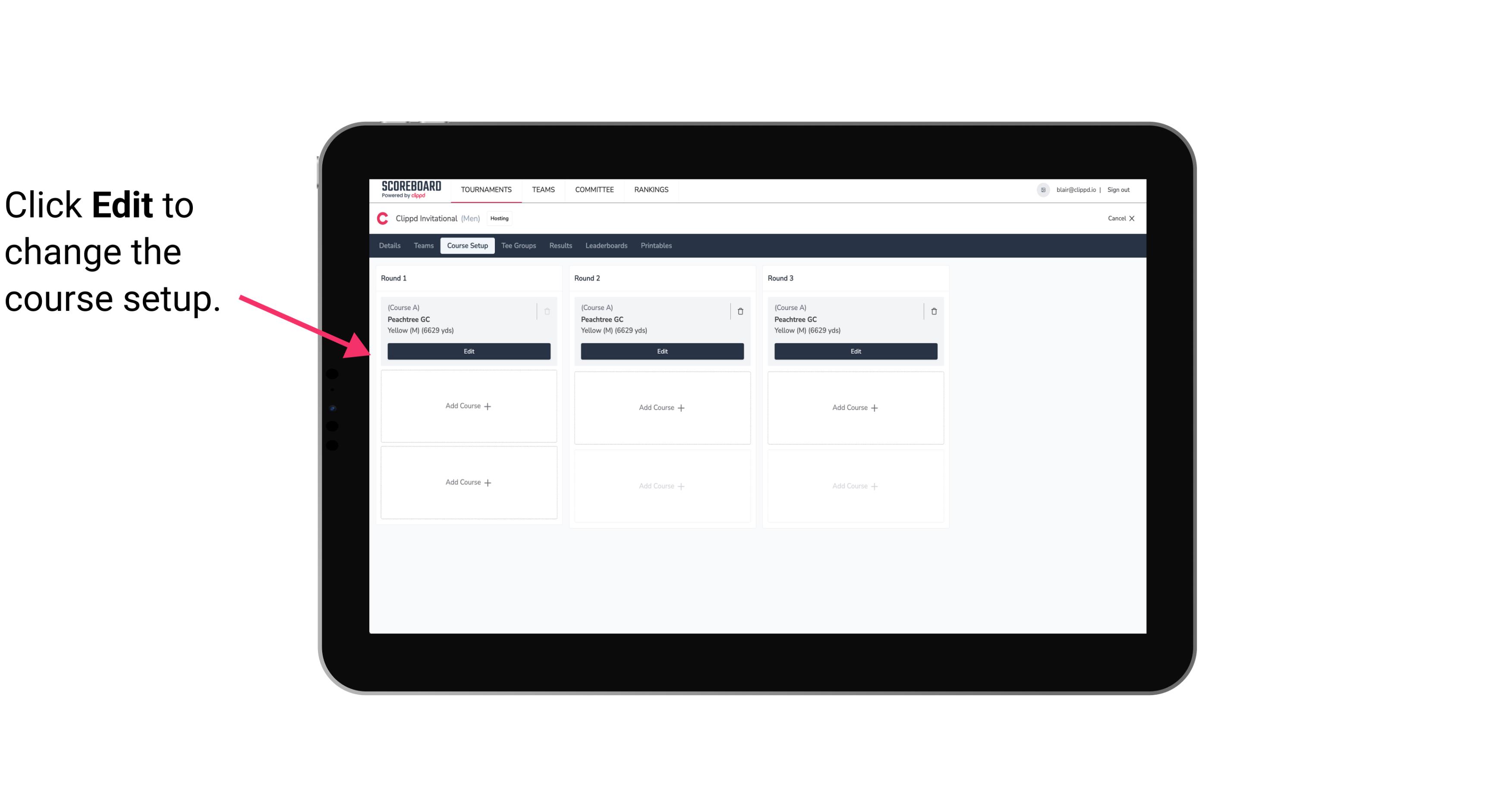Click Add Course in Round 1
Image resolution: width=1510 pixels, height=812 pixels.
[468, 406]
